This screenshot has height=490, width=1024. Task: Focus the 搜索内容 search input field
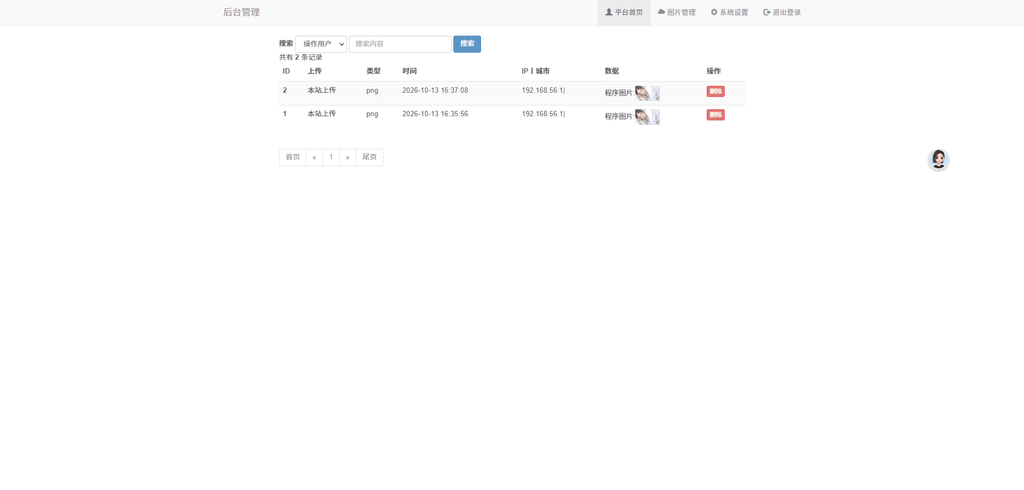[400, 44]
